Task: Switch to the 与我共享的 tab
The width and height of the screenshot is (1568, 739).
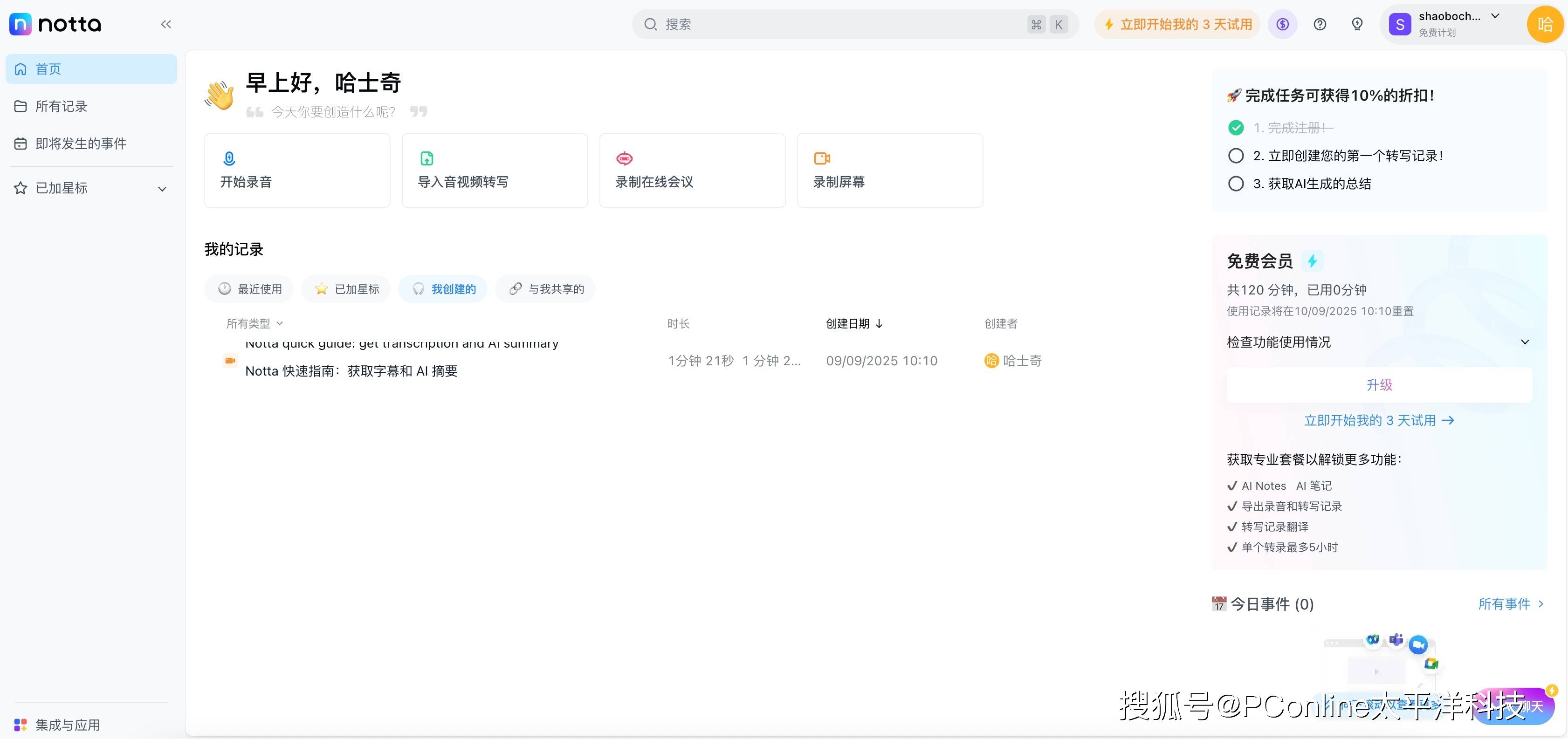Action: tap(545, 289)
